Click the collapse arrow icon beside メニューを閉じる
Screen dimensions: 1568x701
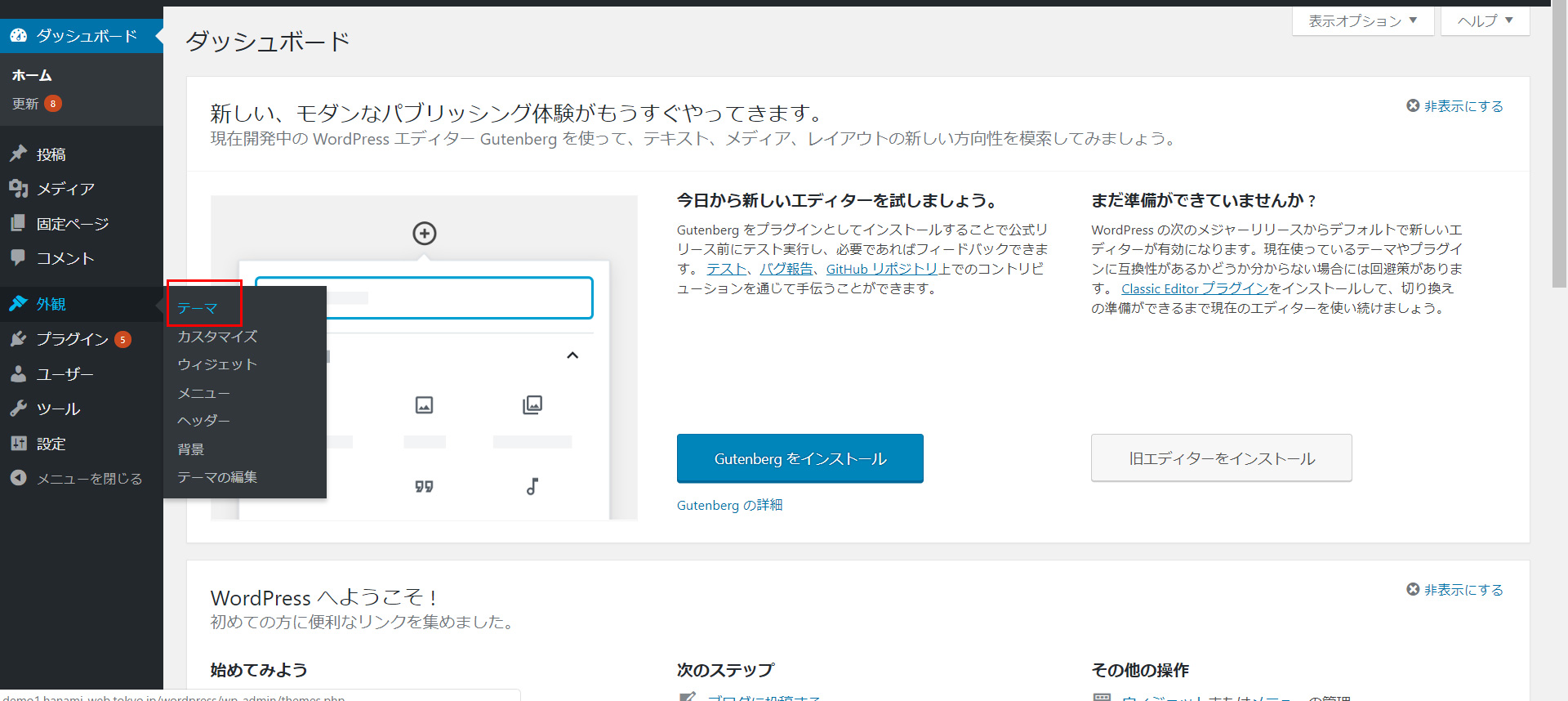click(x=19, y=478)
